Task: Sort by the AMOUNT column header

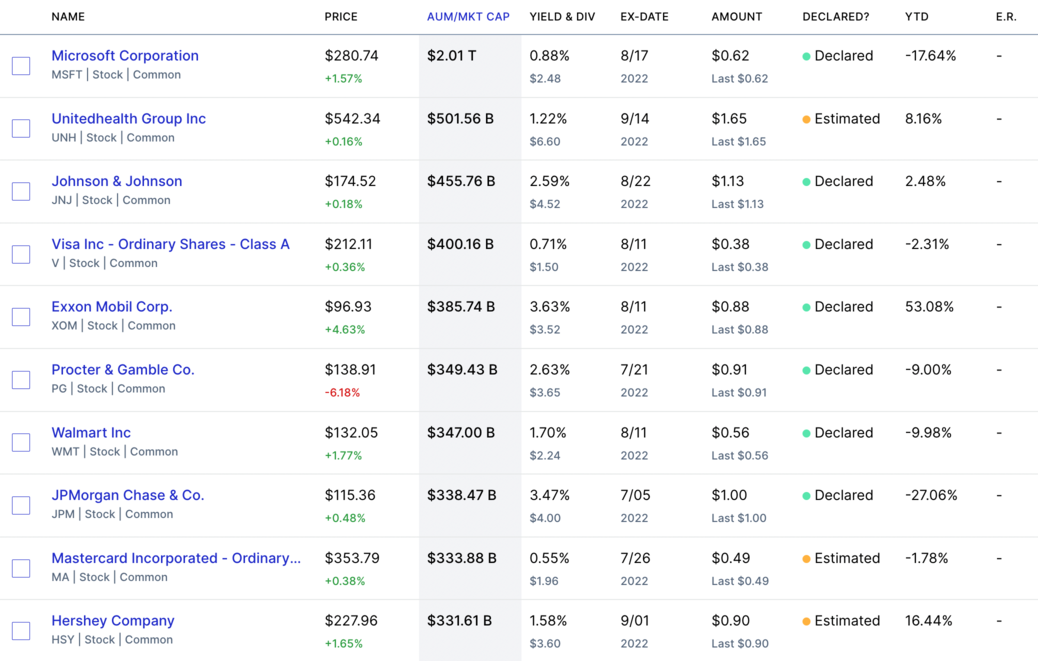Action: pos(737,17)
